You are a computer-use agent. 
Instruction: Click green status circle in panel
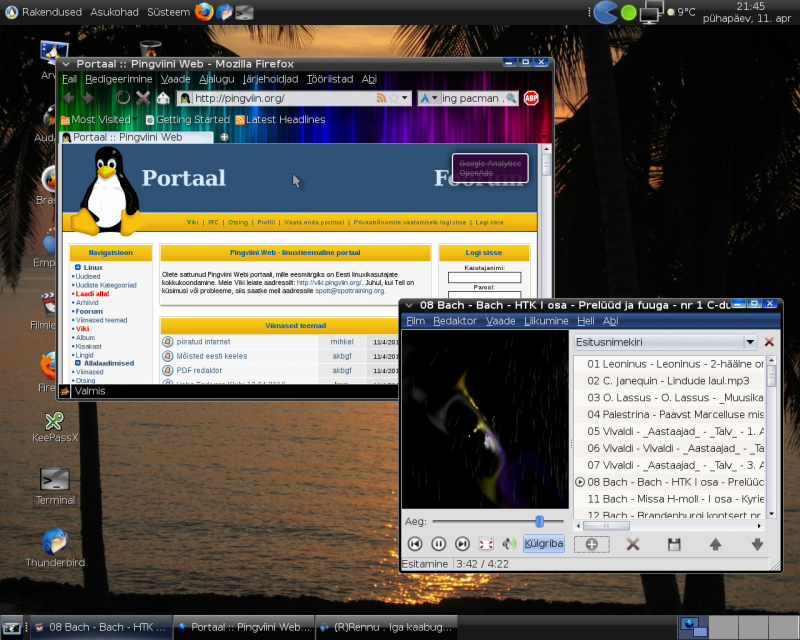[629, 13]
